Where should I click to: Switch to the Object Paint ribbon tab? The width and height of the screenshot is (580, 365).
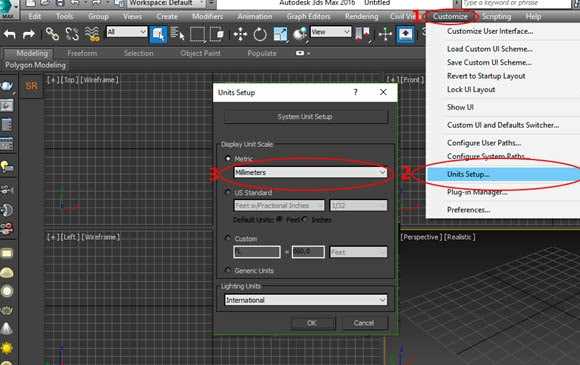pyautogui.click(x=200, y=53)
